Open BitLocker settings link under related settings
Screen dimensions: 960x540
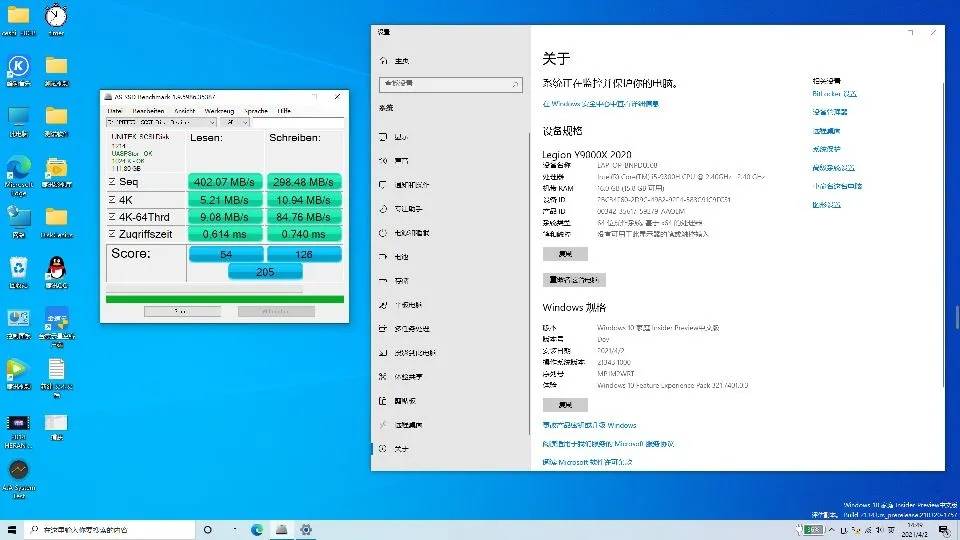(x=834, y=94)
